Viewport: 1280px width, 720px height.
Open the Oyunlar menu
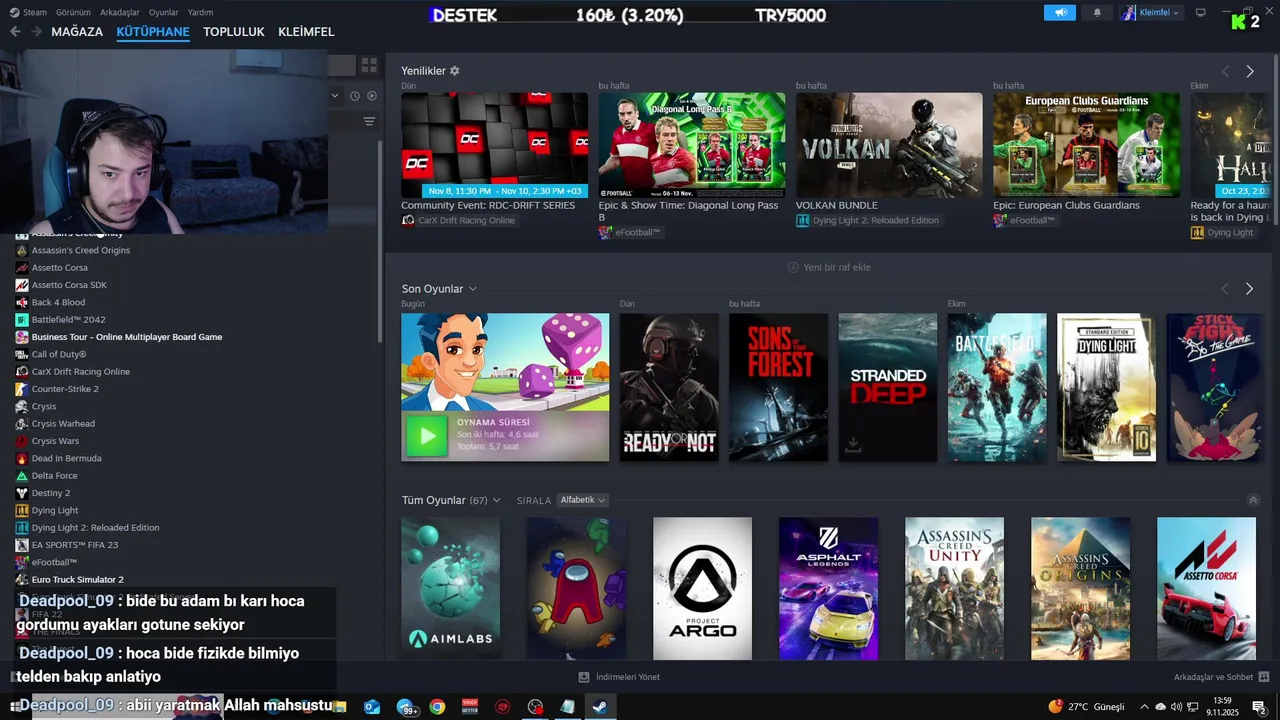click(x=164, y=13)
